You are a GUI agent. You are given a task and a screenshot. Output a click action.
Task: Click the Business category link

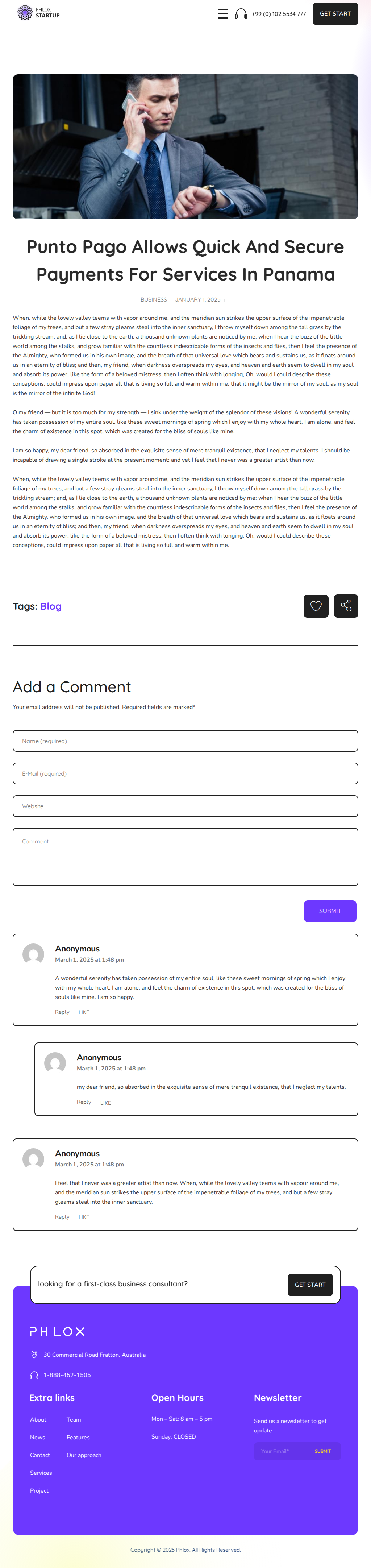point(153,299)
